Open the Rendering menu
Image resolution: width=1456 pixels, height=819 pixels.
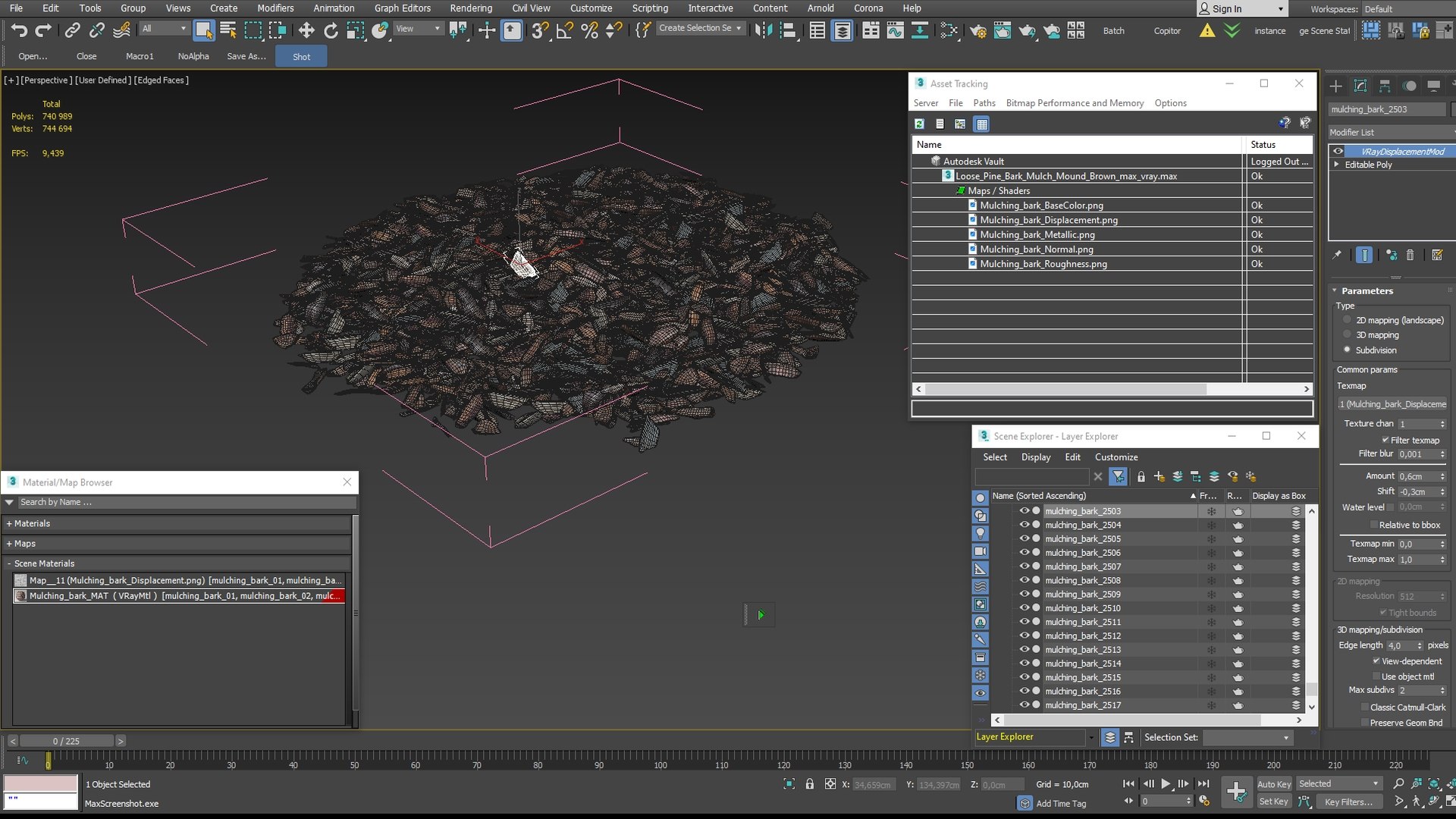(471, 8)
